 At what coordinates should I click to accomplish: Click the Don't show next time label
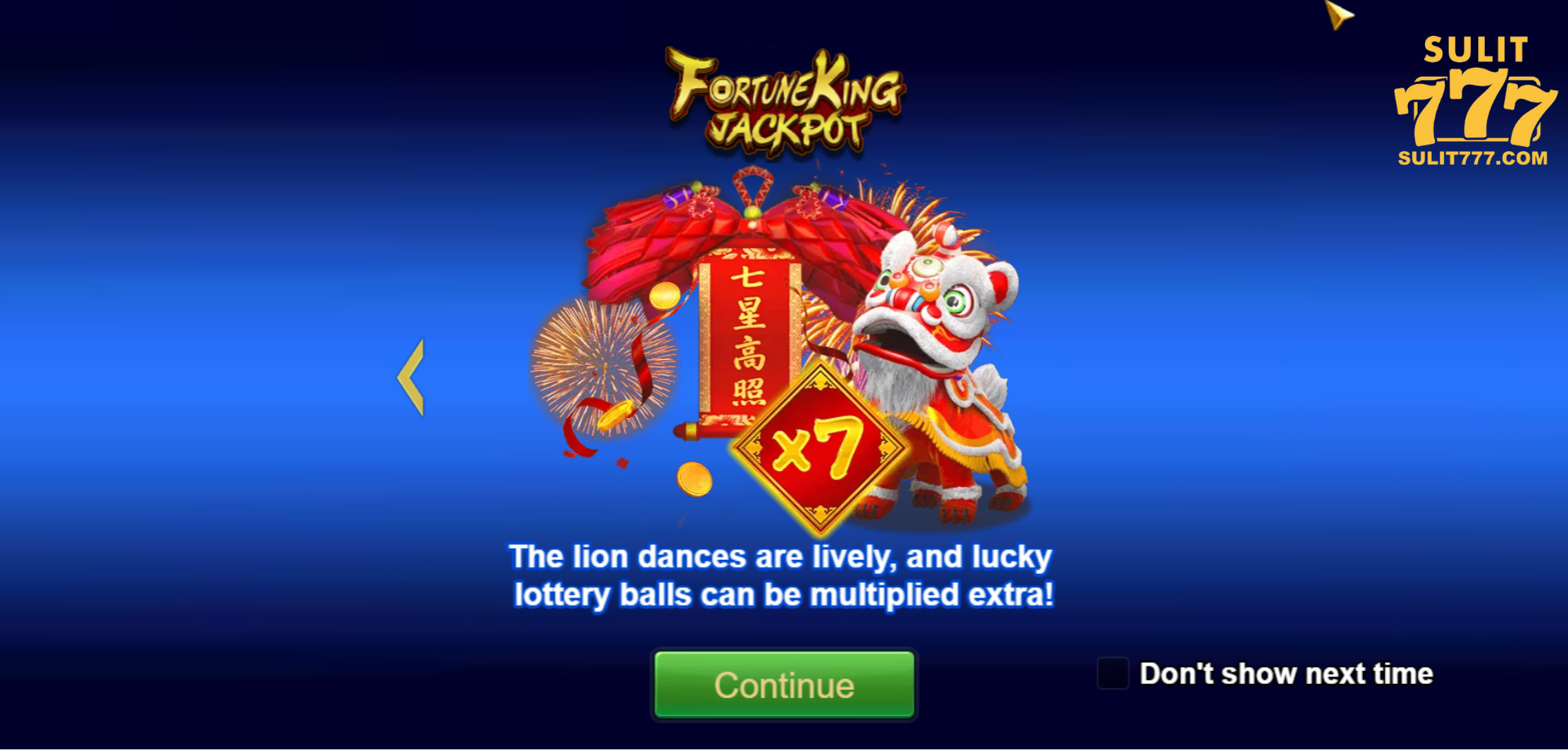[1286, 674]
